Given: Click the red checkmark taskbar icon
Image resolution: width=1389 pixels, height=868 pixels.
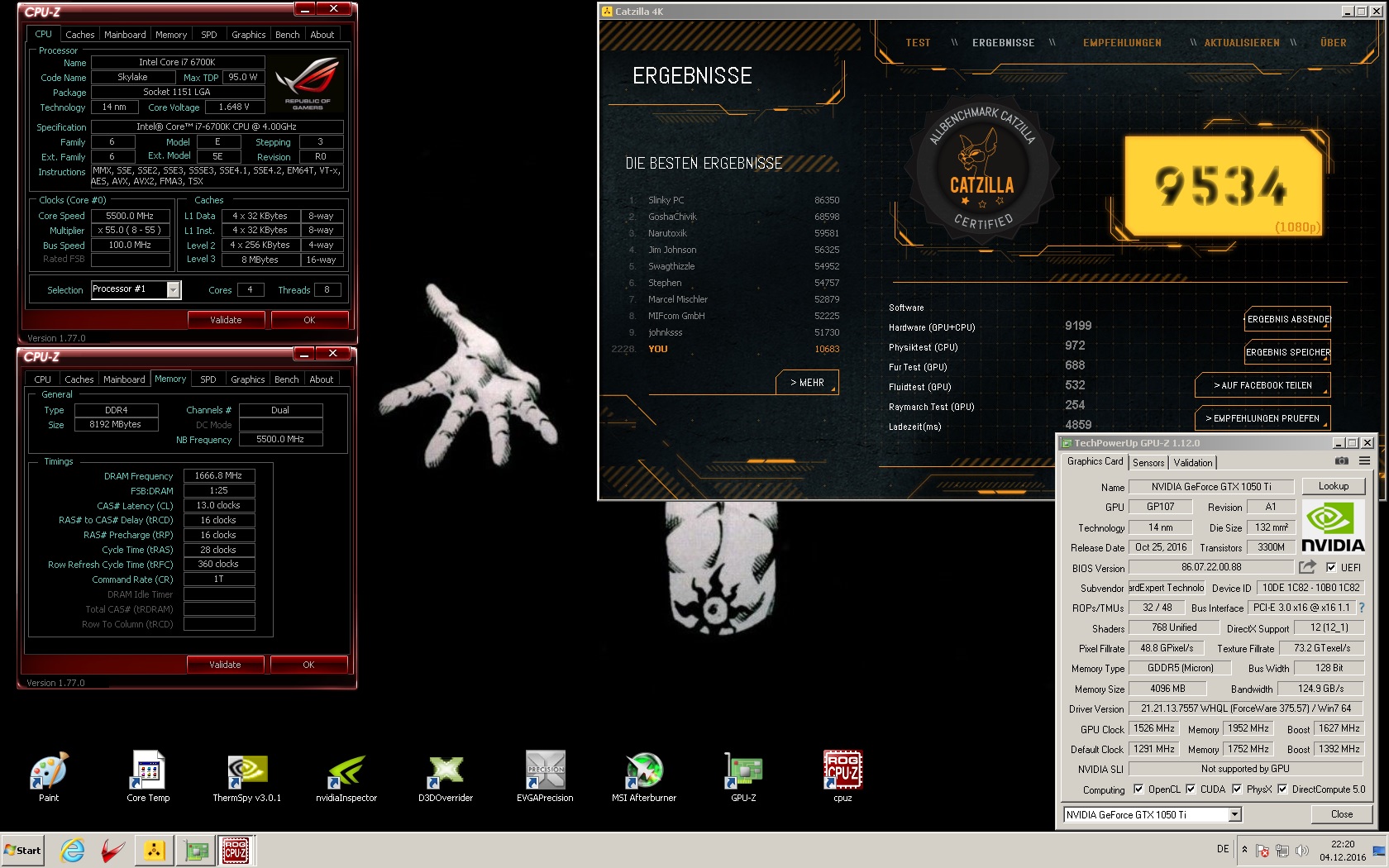Looking at the screenshot, I should (x=113, y=851).
